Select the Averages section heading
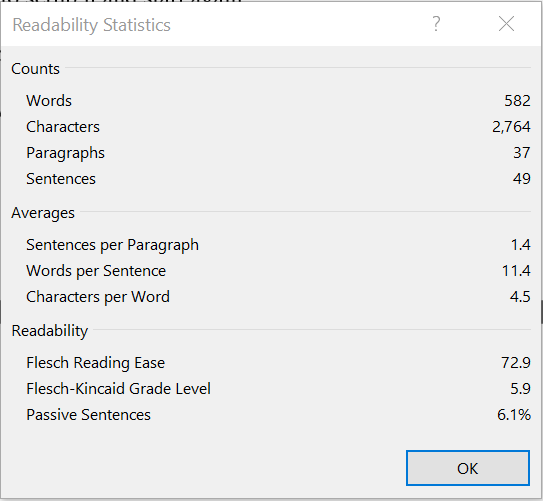Image resolution: width=543 pixels, height=501 pixels. 43,213
